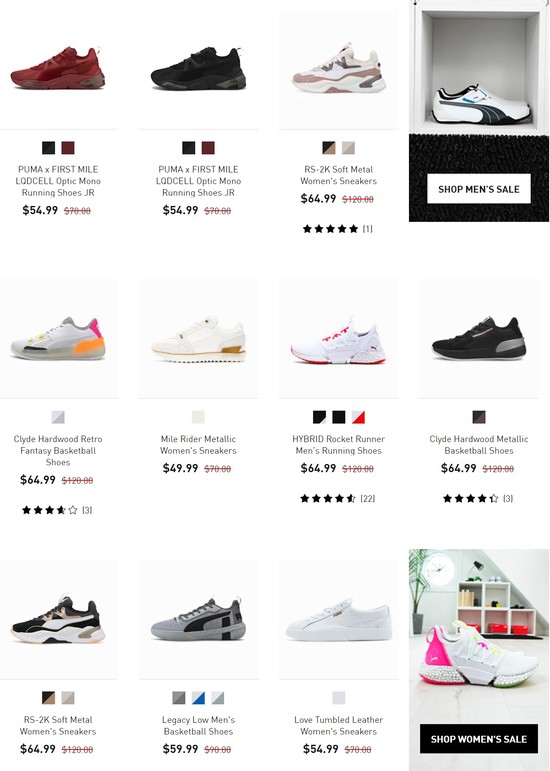Select the red-white swatch for HYBRID Rocket Runner
This screenshot has height=771, width=550.
[x=358, y=417]
